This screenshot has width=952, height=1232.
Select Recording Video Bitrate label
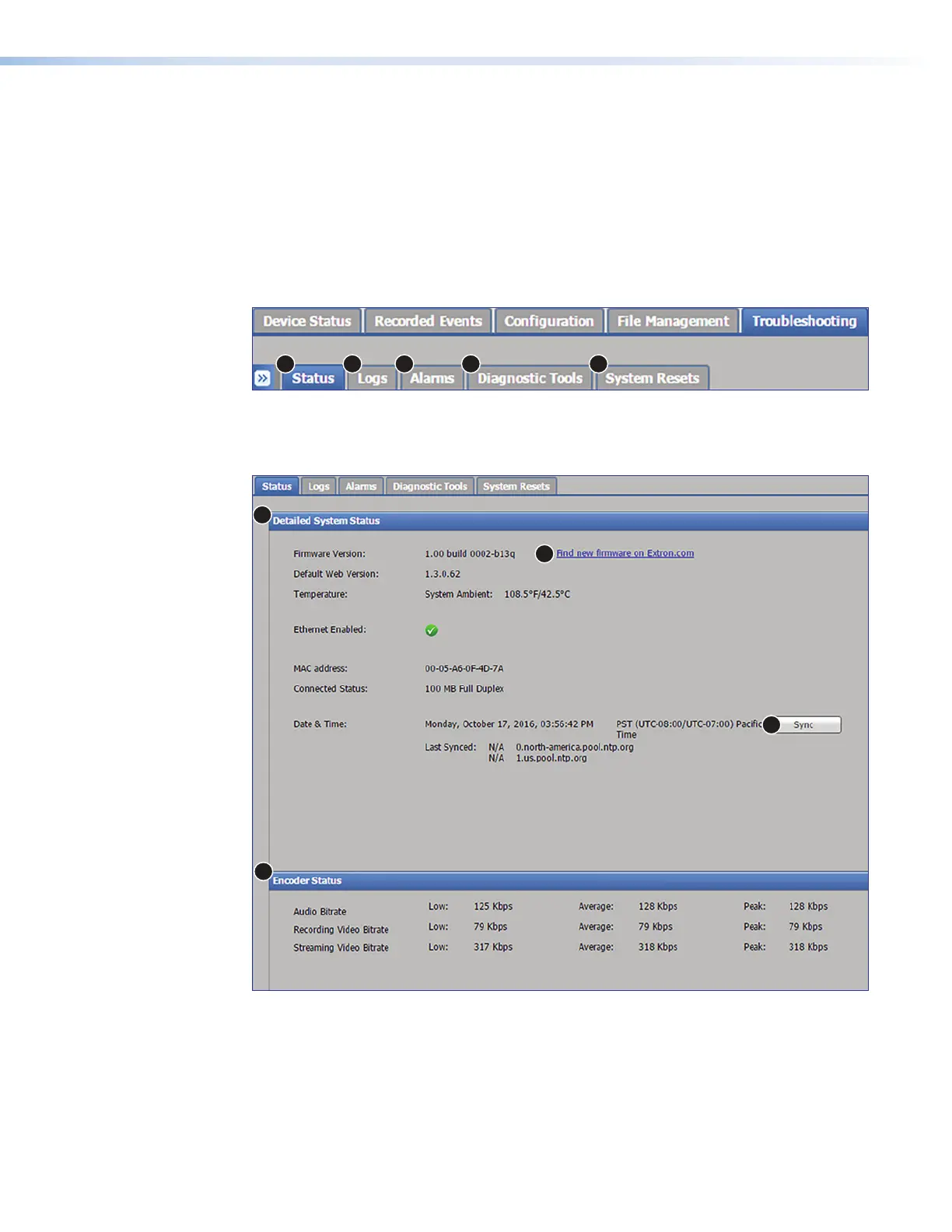(x=341, y=929)
